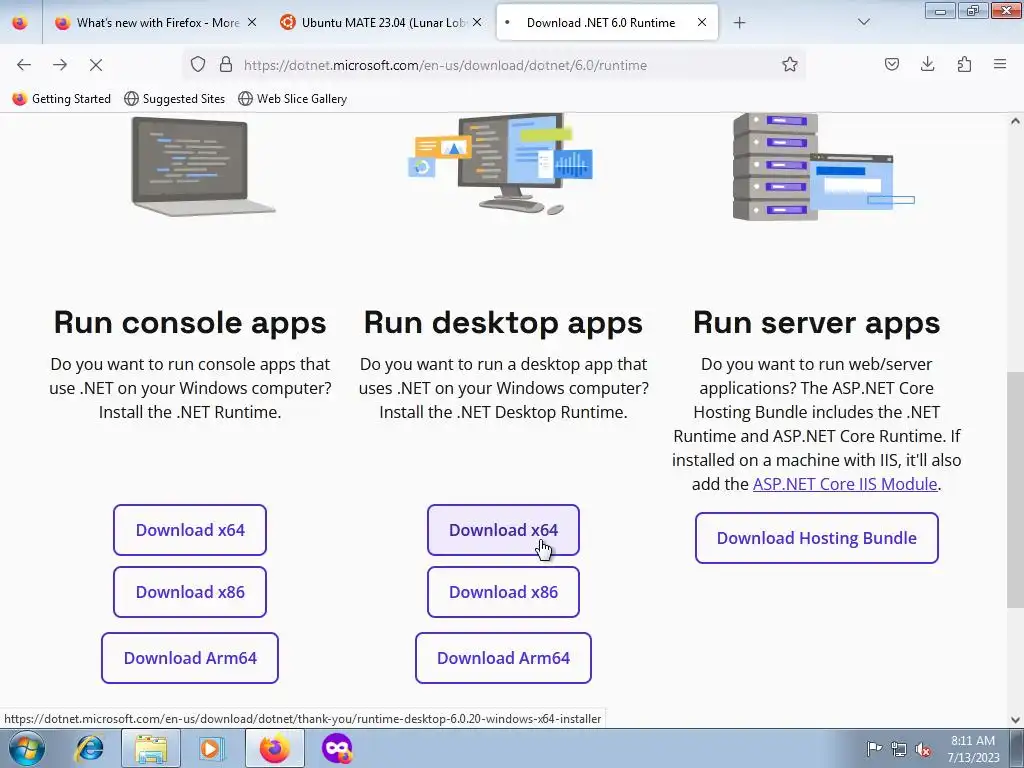Screen dimensions: 1024x768
Task: Click the page scrollbar down arrow
Action: [1015, 720]
